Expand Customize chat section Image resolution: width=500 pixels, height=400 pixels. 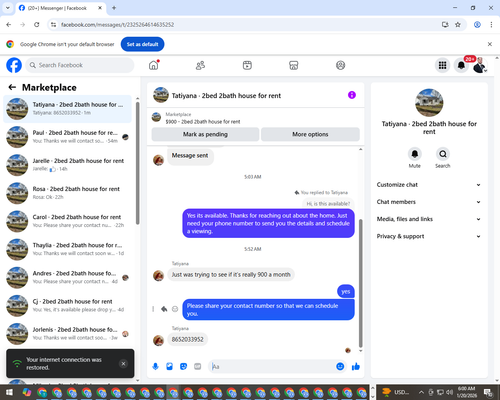pos(429,185)
